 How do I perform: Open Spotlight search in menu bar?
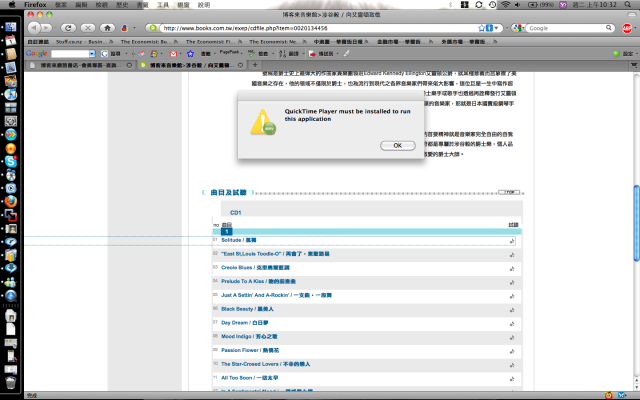[627, 4]
